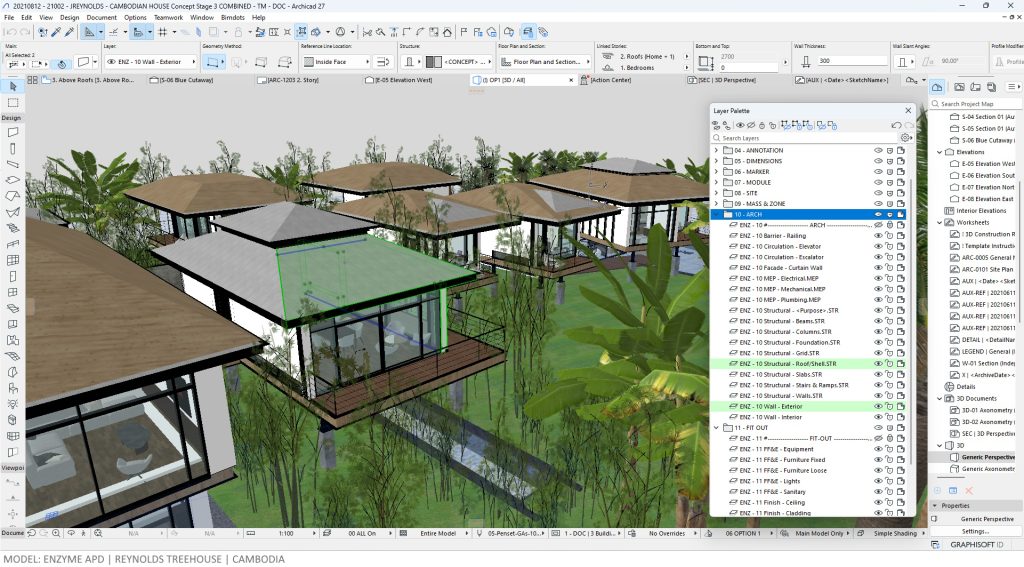Click the lock icon for Barrier - Railing layer
Viewport: 1024px width, 567px height.
(889, 236)
